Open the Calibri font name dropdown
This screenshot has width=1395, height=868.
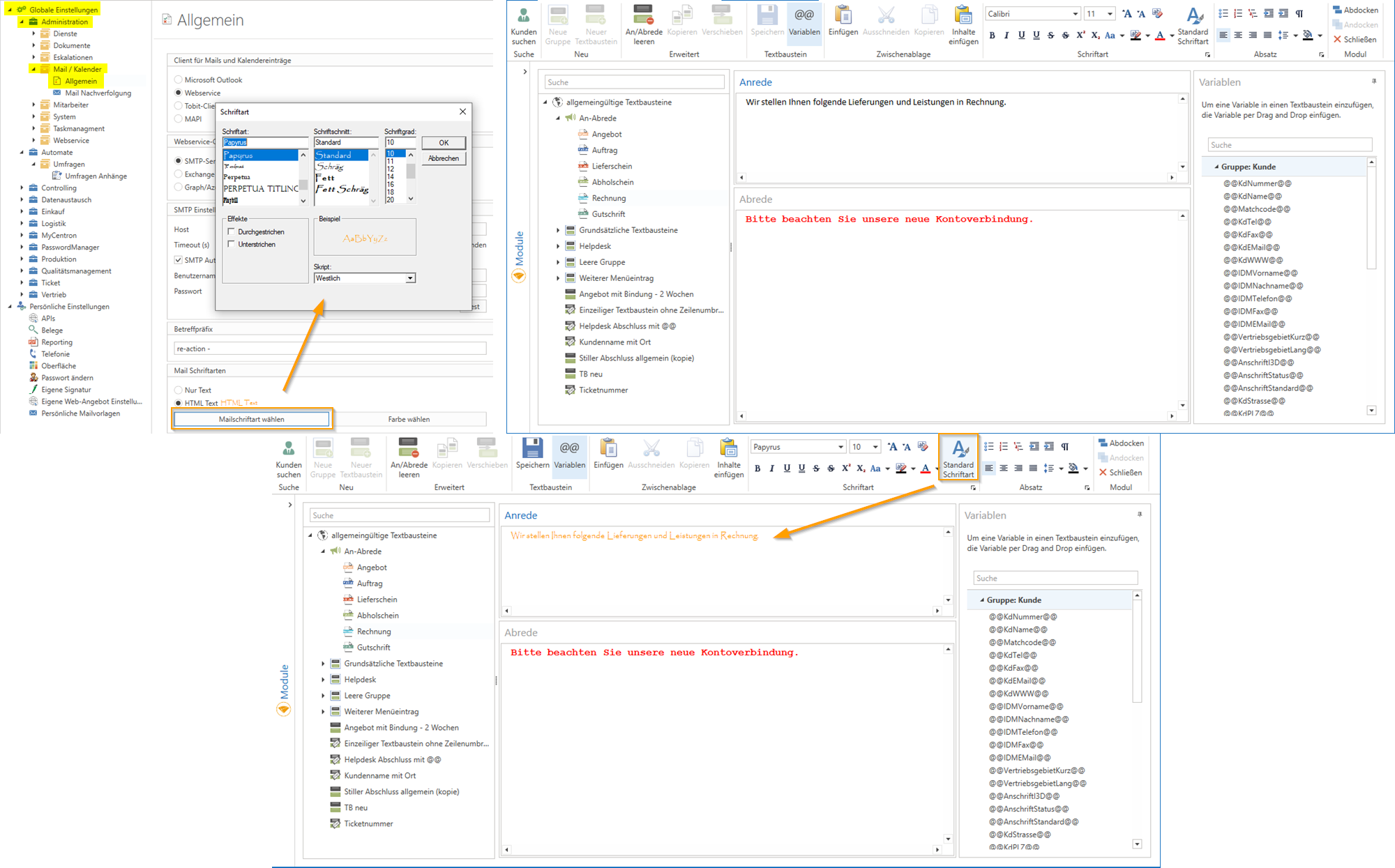1075,14
